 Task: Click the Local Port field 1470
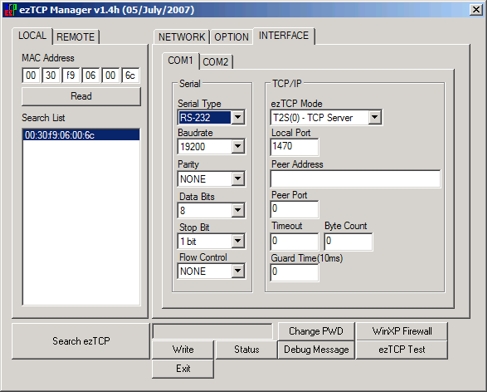(x=294, y=147)
